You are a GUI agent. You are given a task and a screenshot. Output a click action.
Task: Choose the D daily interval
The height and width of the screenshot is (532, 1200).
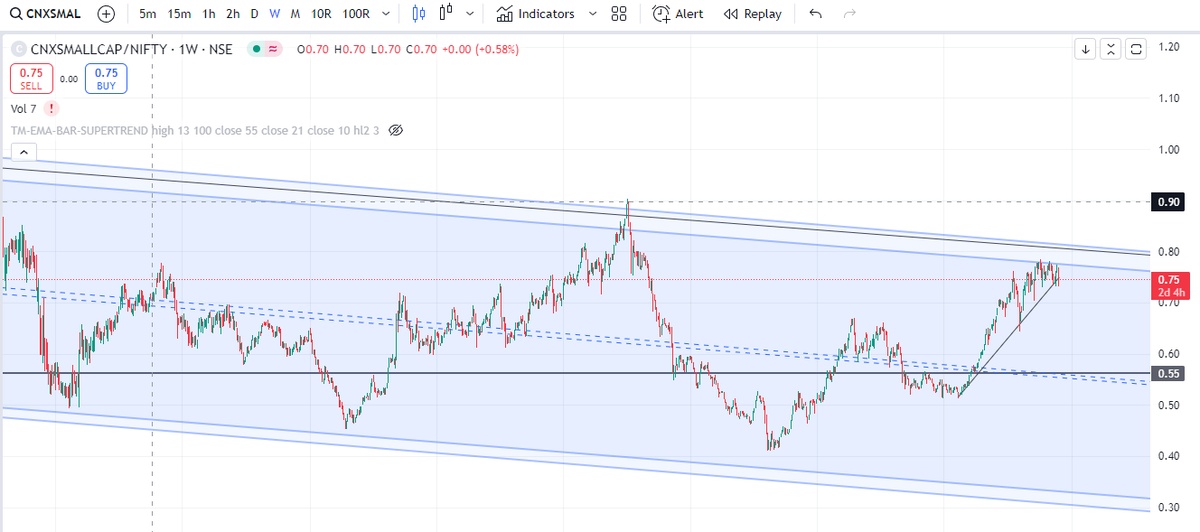click(255, 14)
